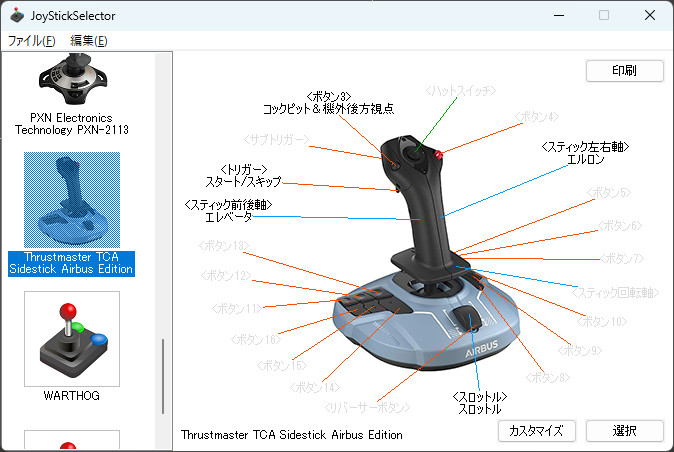
Task: Click the <トリガー> スタート/スキップ label
Action: (x=243, y=176)
